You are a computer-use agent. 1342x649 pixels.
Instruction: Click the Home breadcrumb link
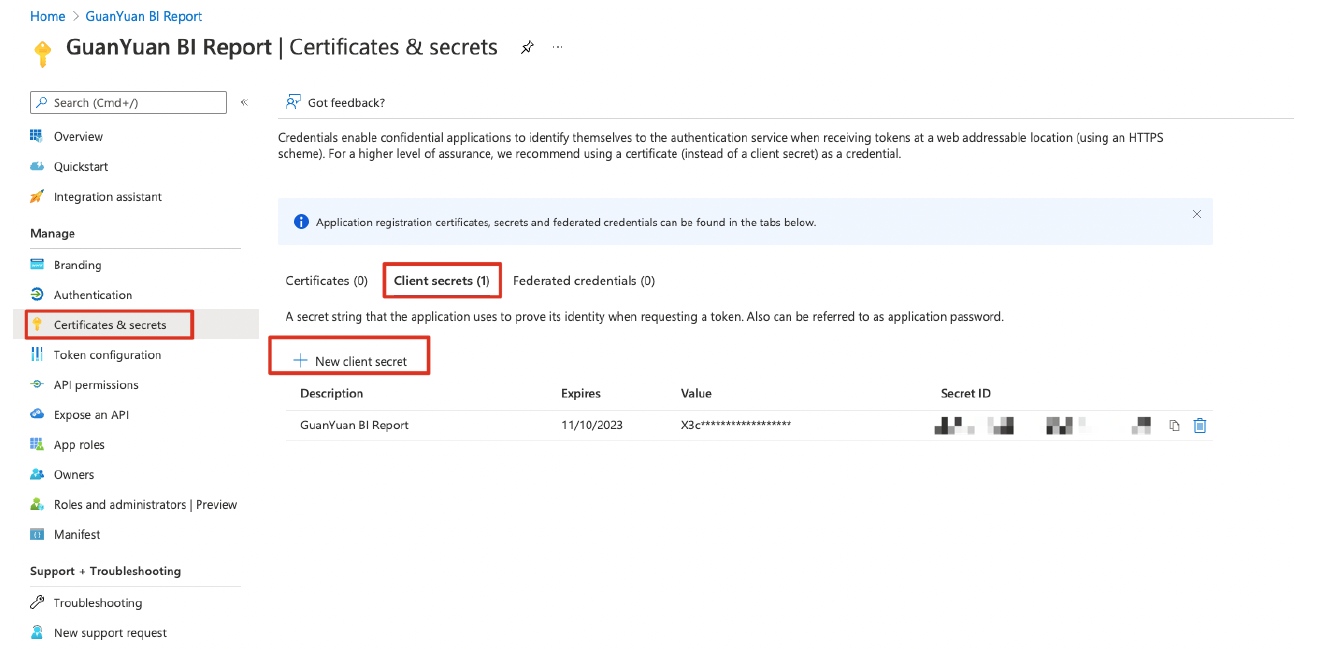click(47, 16)
